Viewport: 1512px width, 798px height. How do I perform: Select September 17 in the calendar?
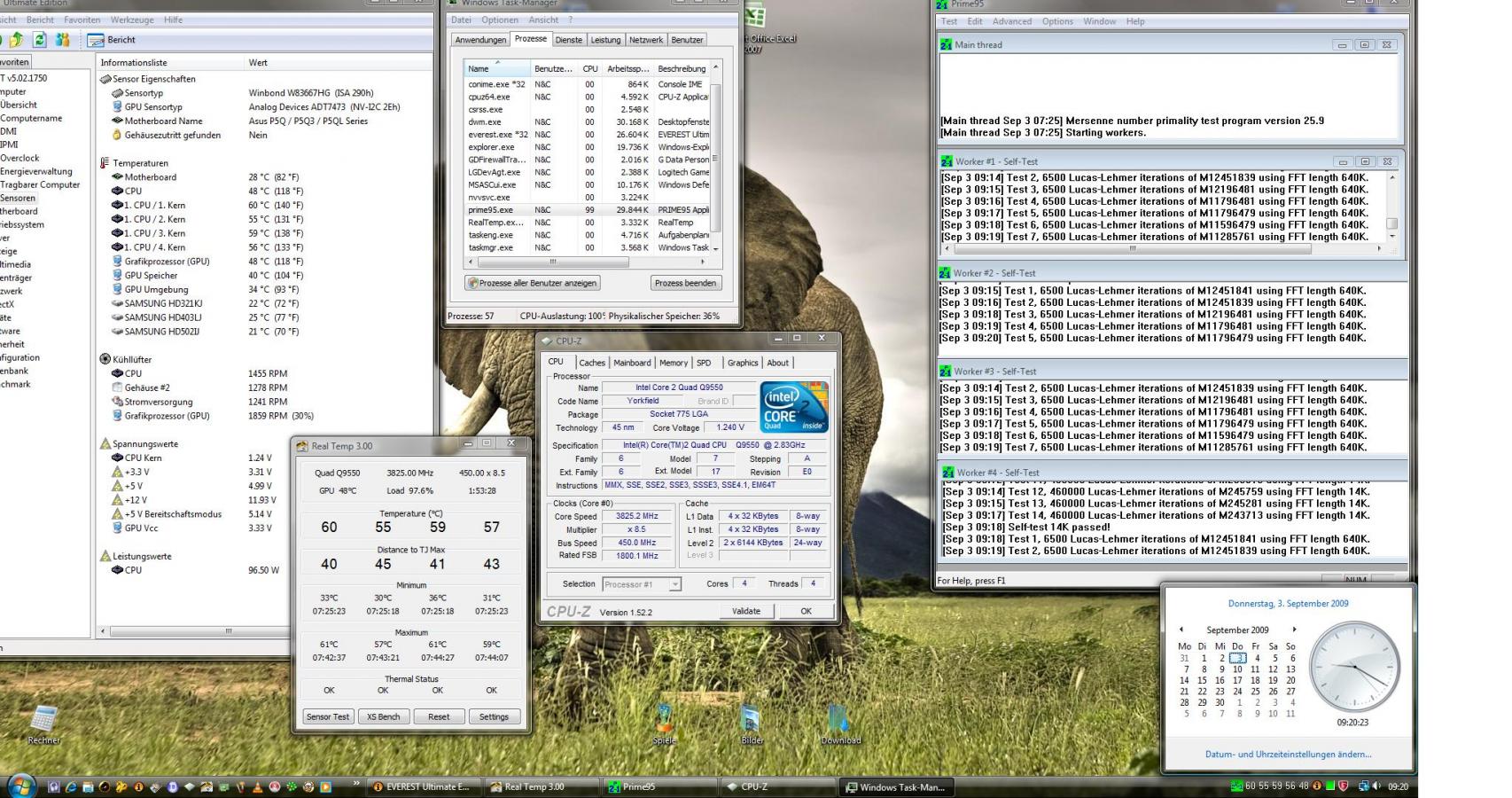pos(1237,681)
